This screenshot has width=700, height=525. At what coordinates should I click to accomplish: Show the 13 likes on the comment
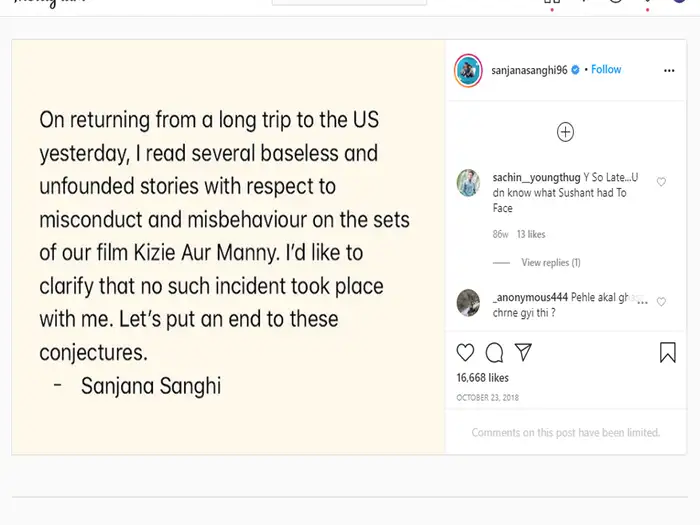pyautogui.click(x=531, y=234)
